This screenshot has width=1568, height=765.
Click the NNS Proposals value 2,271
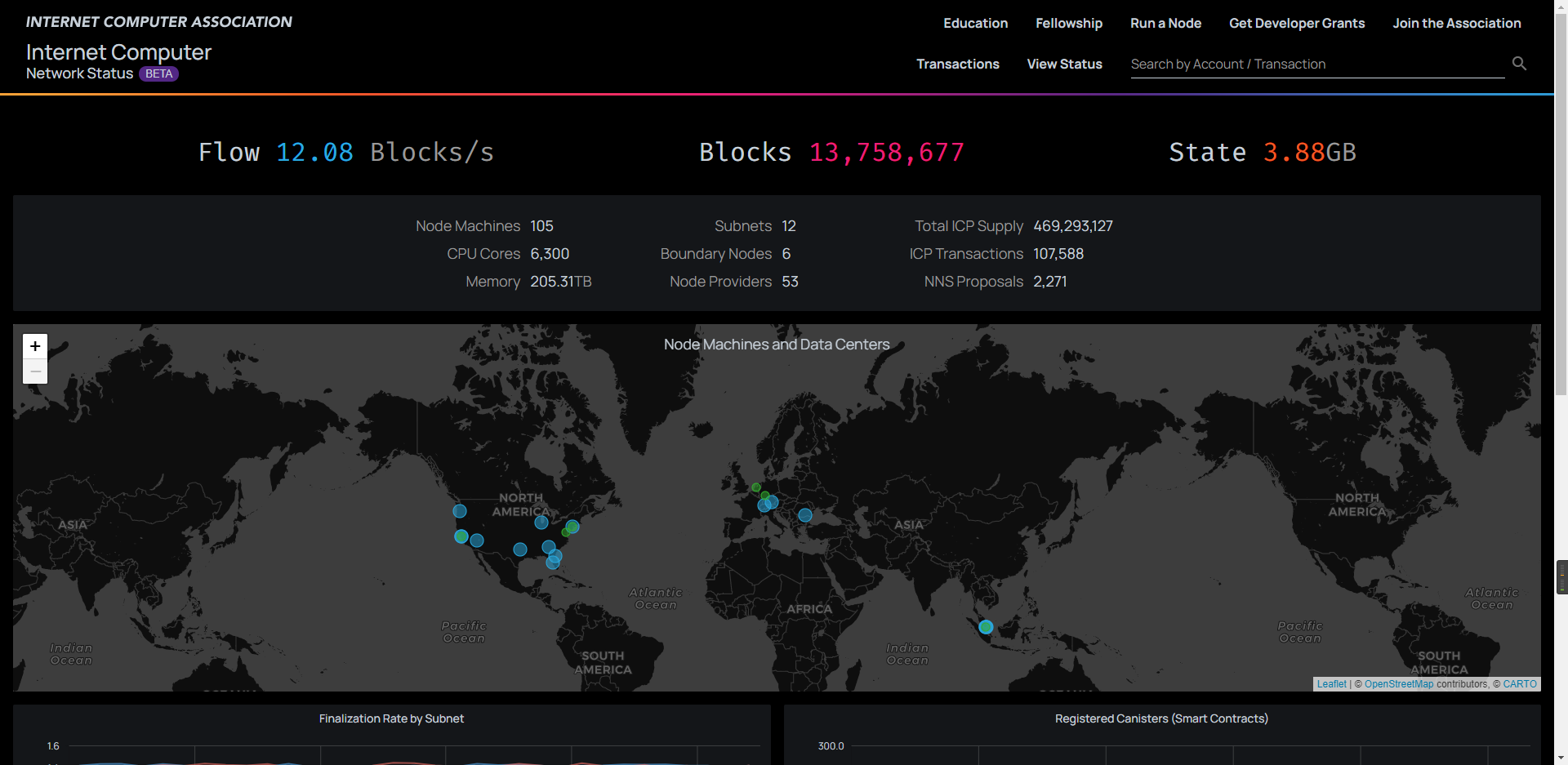coord(1050,282)
